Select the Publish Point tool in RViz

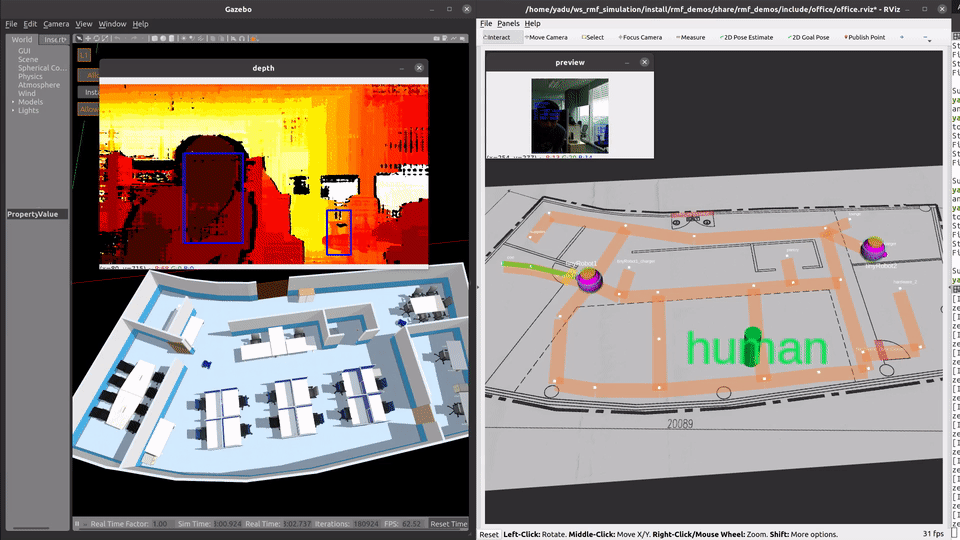pyautogui.click(x=864, y=37)
